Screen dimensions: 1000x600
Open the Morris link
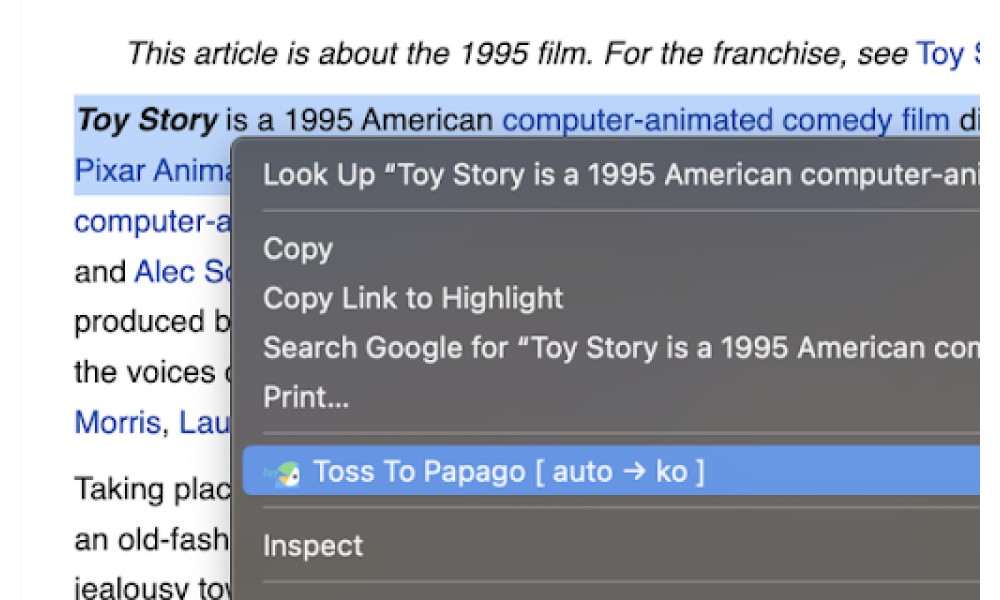(x=117, y=422)
